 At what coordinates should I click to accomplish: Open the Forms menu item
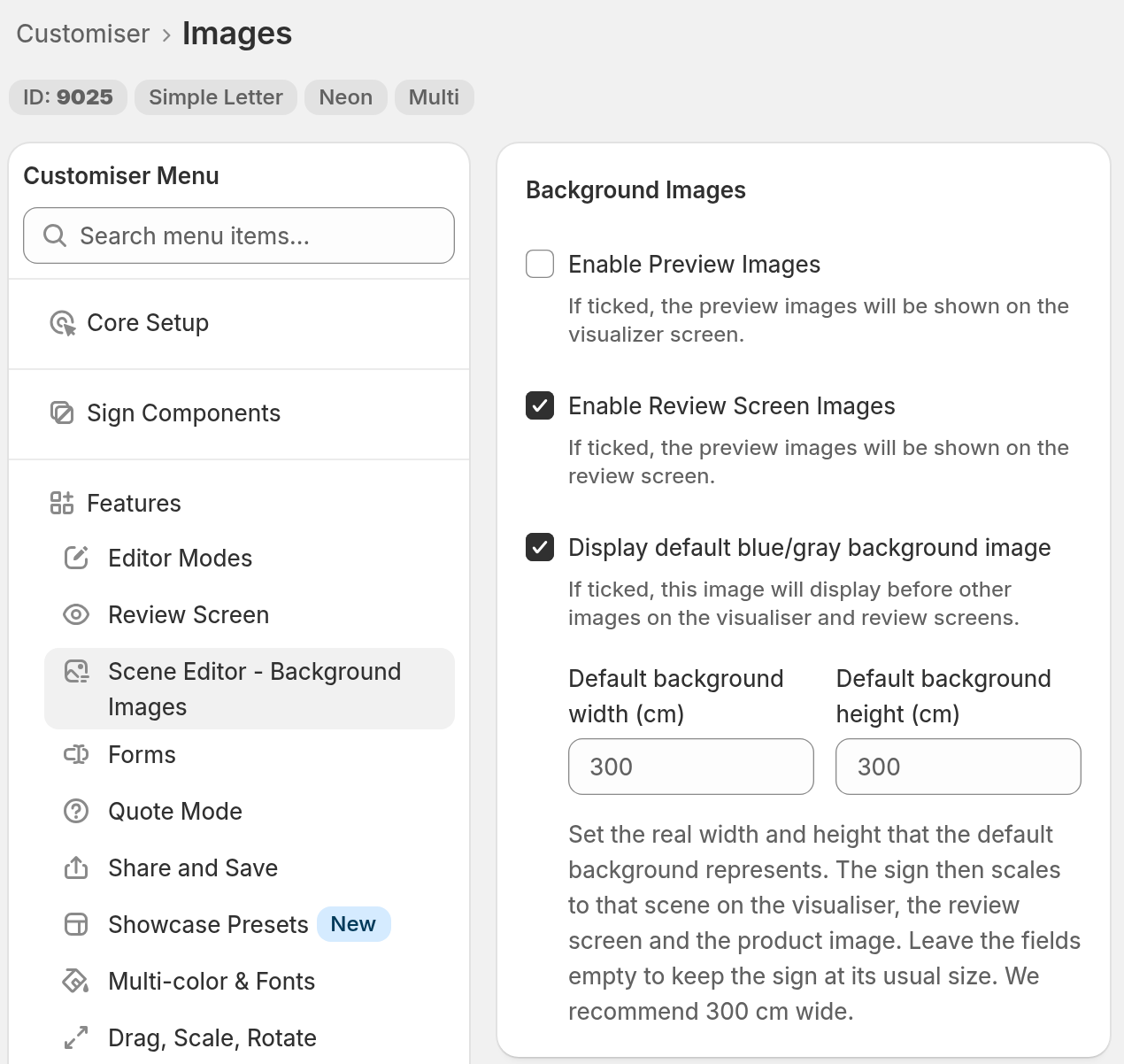[x=250, y=754]
